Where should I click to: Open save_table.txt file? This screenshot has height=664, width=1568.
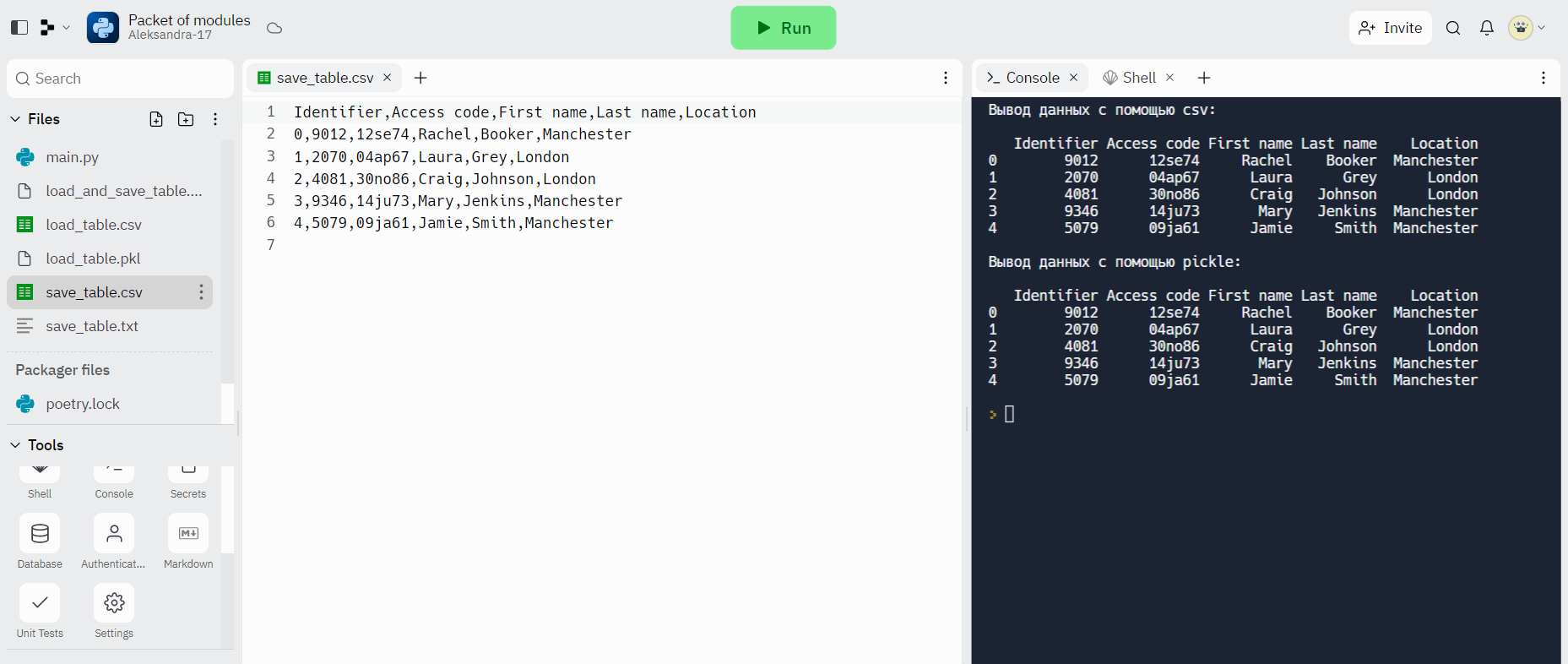pyautogui.click(x=110, y=326)
